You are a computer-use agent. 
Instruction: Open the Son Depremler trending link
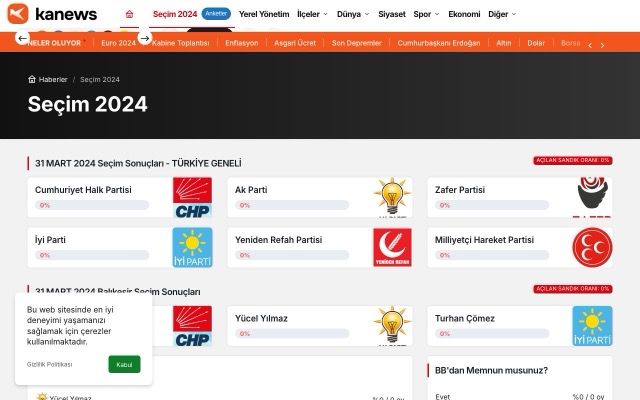coord(356,43)
